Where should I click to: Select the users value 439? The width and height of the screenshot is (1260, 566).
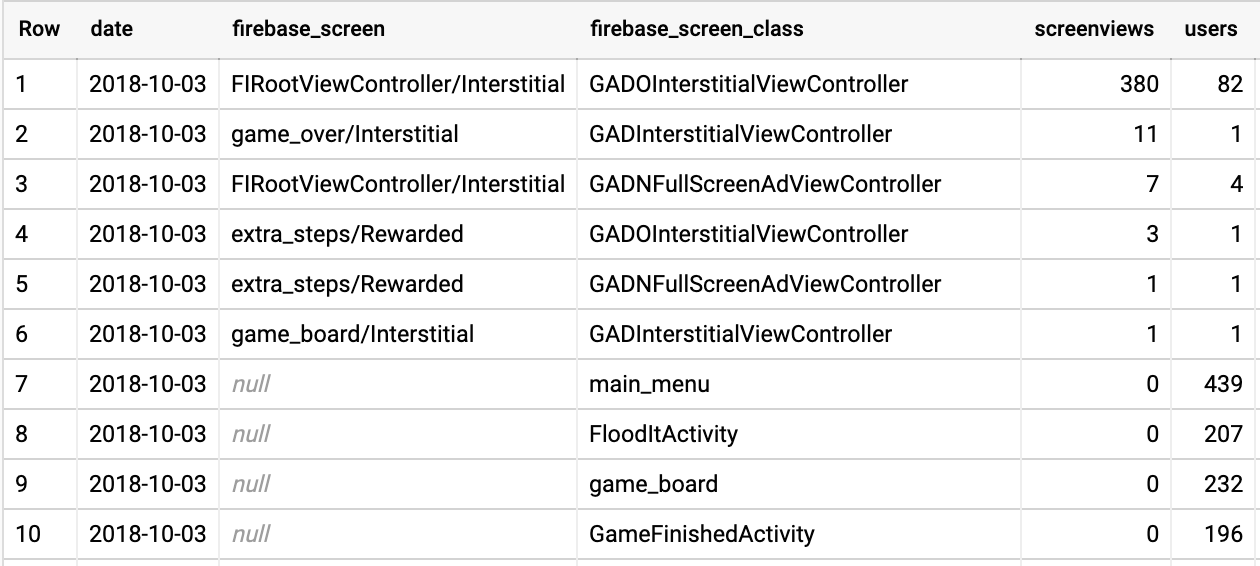click(1223, 384)
